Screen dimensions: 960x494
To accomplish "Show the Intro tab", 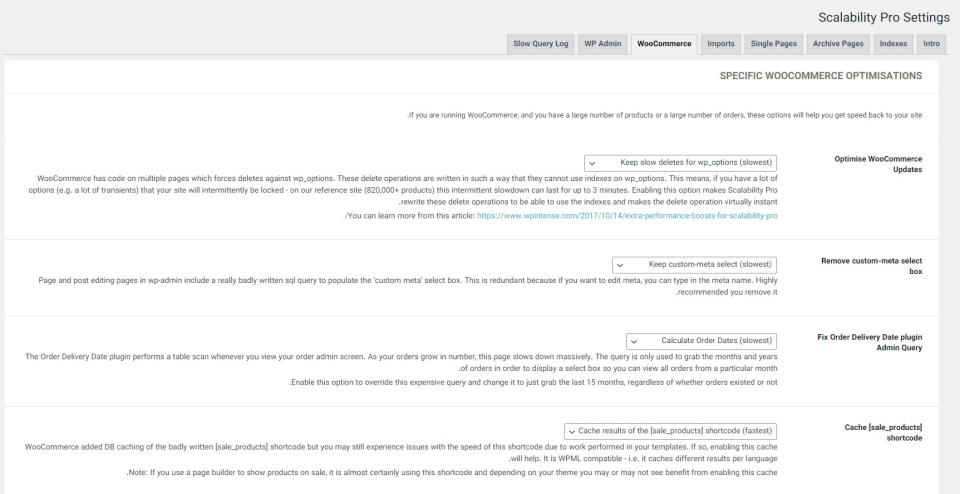I will (931, 44).
